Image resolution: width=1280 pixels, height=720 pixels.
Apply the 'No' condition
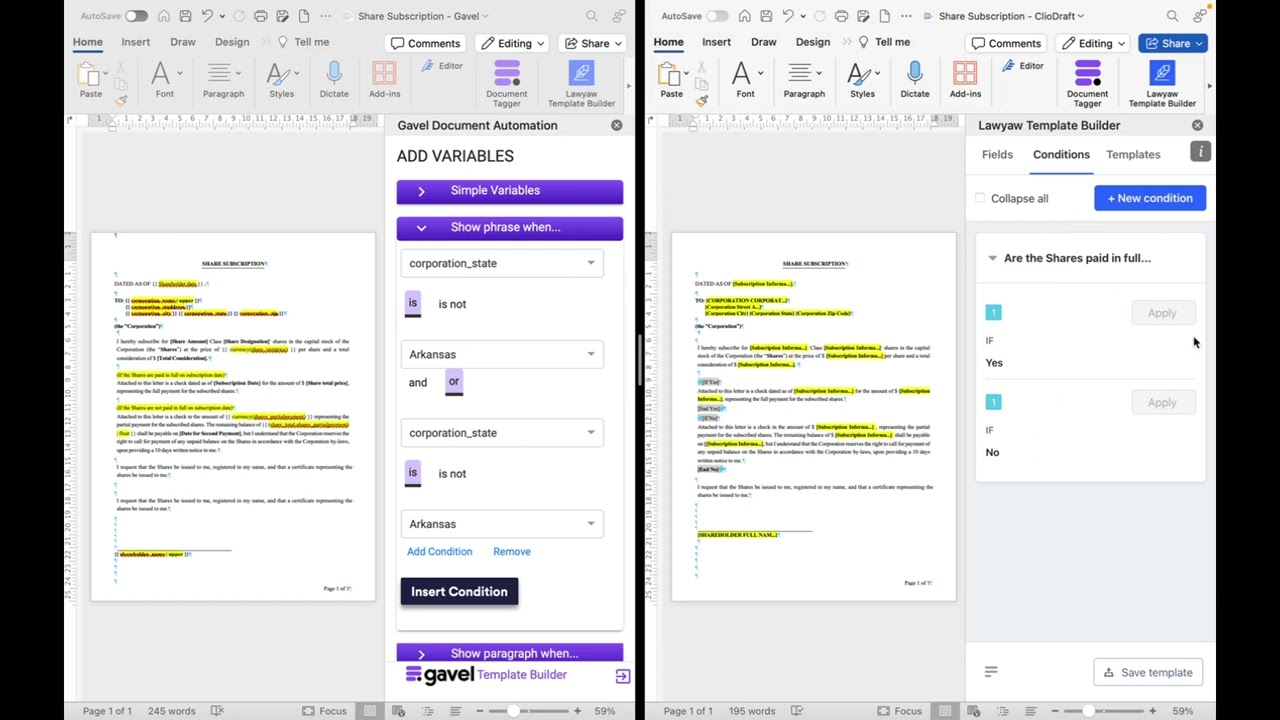[x=1162, y=403]
